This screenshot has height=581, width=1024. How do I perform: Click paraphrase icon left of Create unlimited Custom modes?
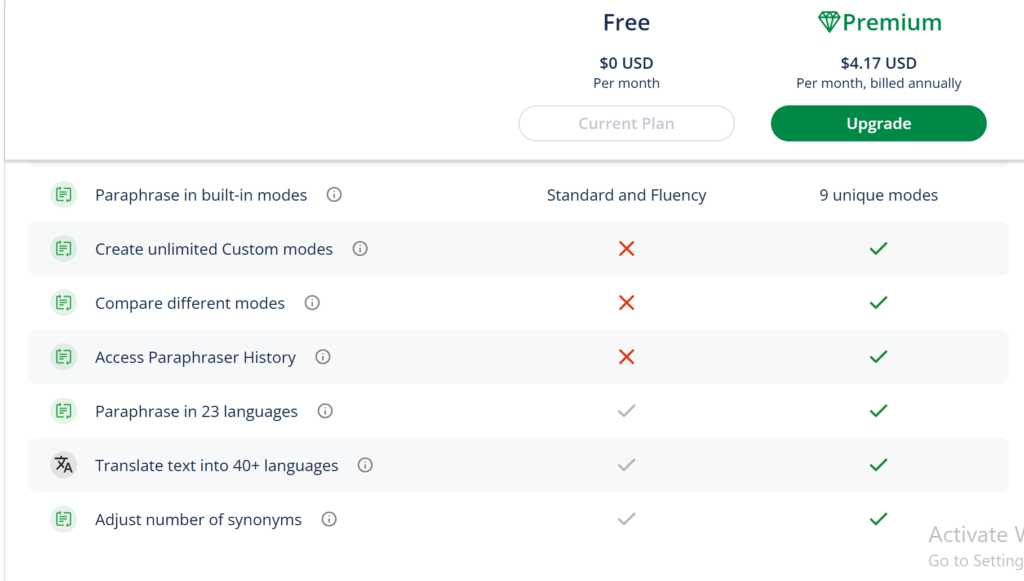click(63, 249)
